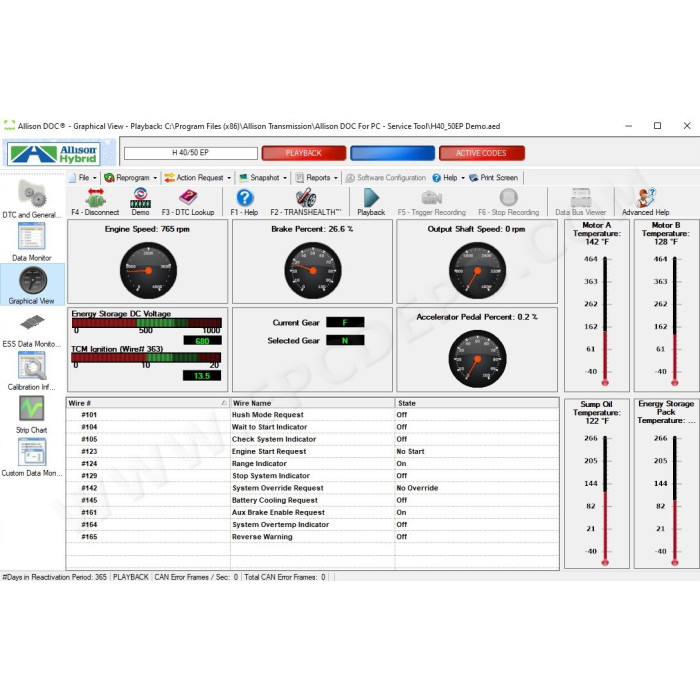The image size is (700, 700).
Task: Click TCM Ignition (Wire# 363) bar
Action: pos(146,357)
